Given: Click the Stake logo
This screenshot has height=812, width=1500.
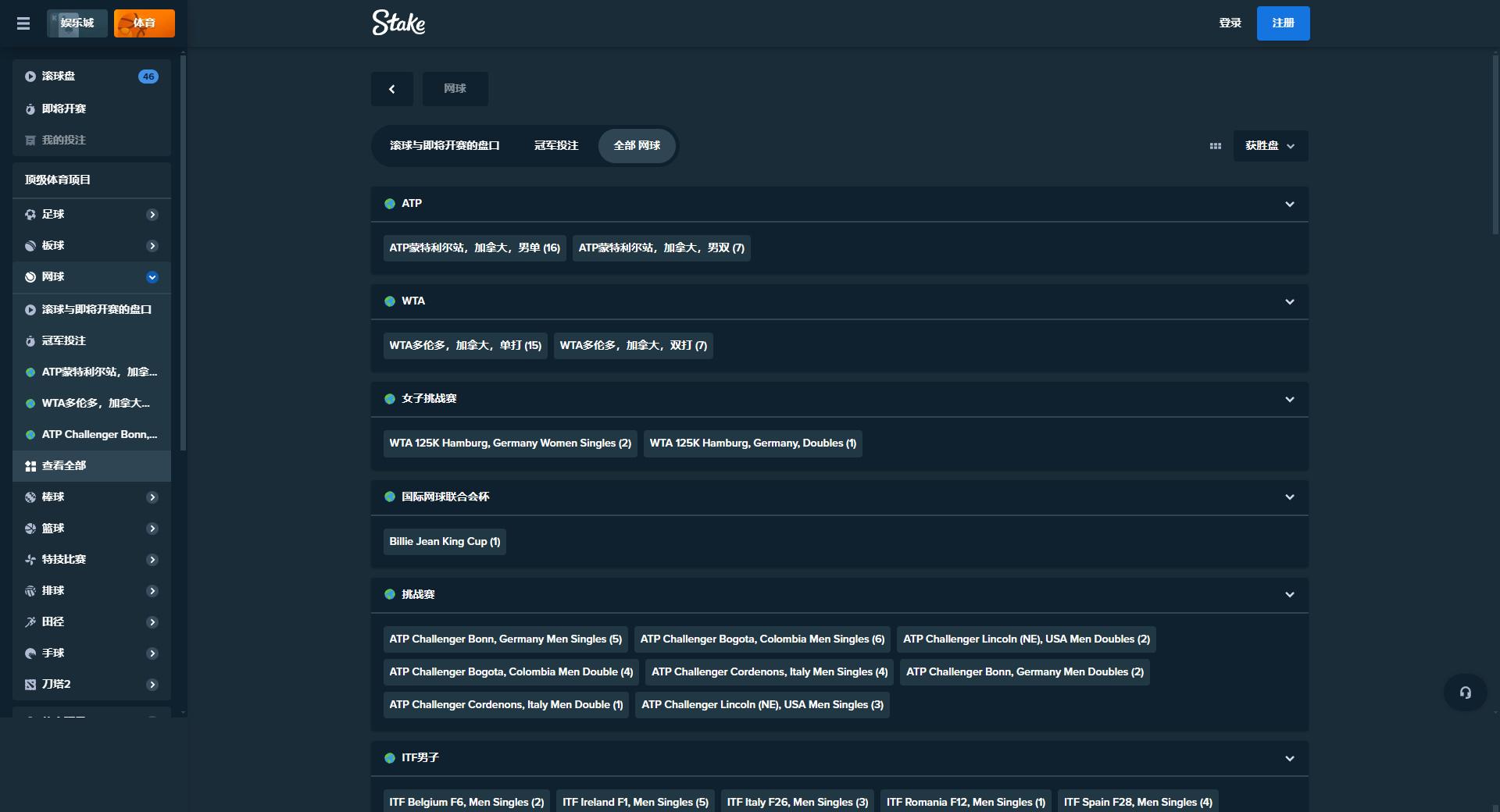Looking at the screenshot, I should click(398, 23).
